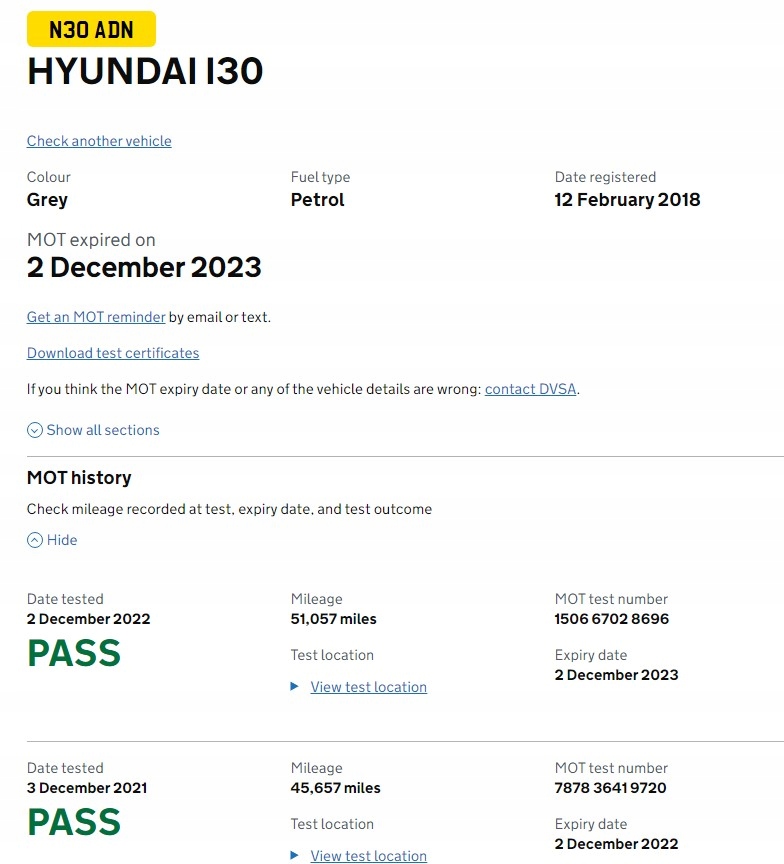
Task: Select the MOT test number 7878 3641 9720
Action: click(610, 788)
